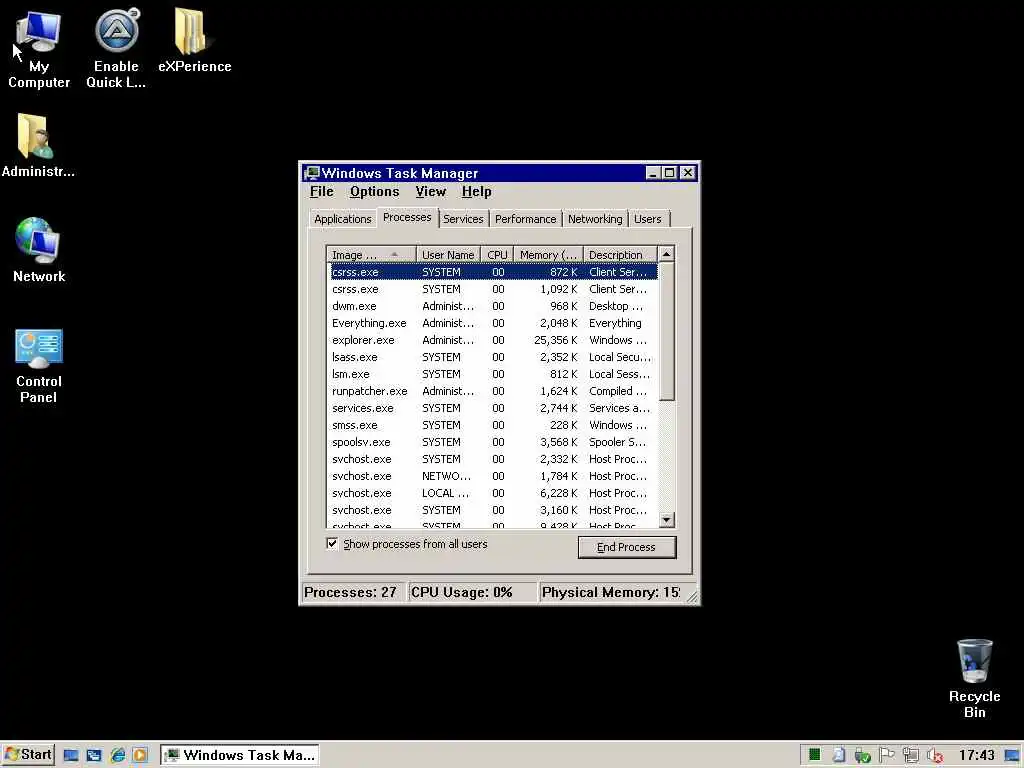Click the Start button
This screenshot has width=1024, height=768.
[28, 755]
